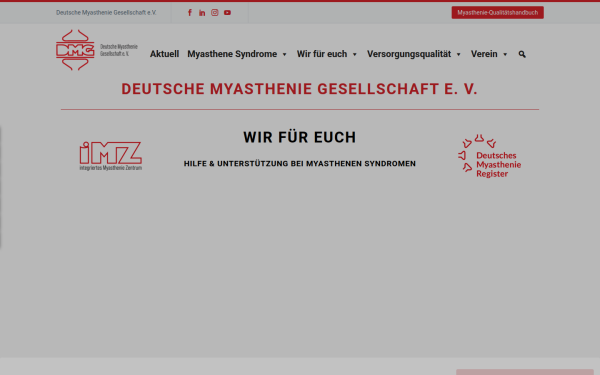Expand the Verein dropdown arrow

click(x=505, y=55)
